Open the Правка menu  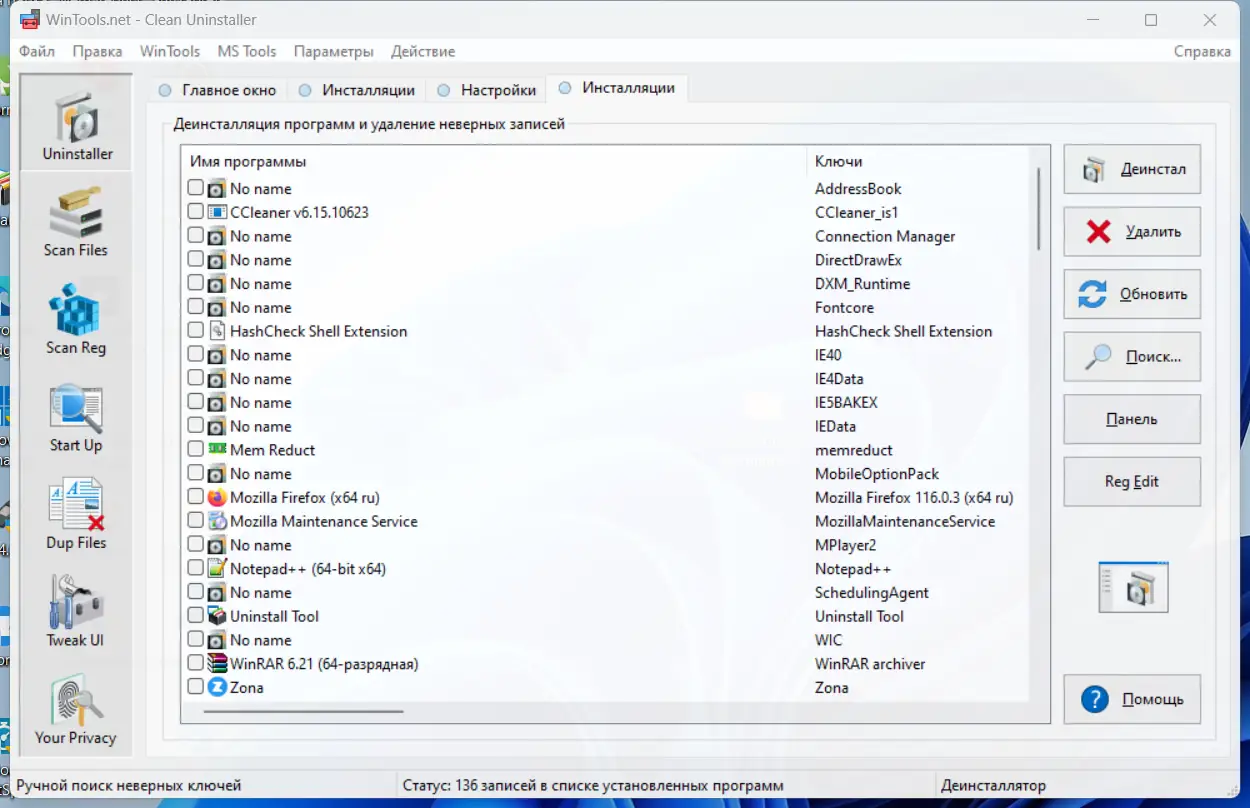97,51
